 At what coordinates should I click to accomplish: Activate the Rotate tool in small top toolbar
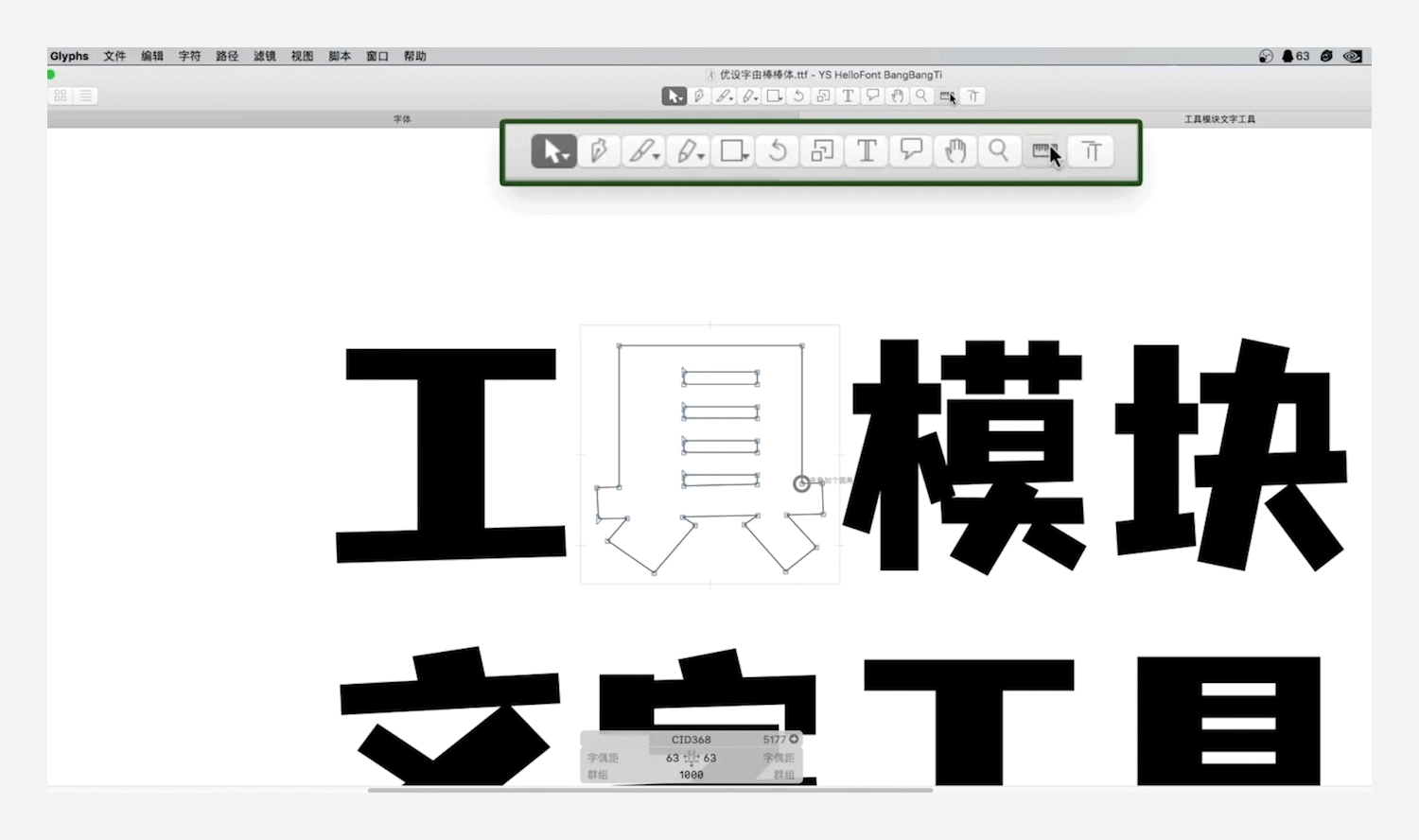798,96
